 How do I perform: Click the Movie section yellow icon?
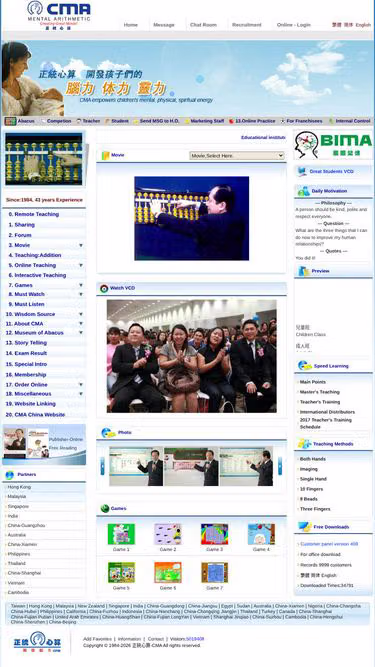[105, 155]
